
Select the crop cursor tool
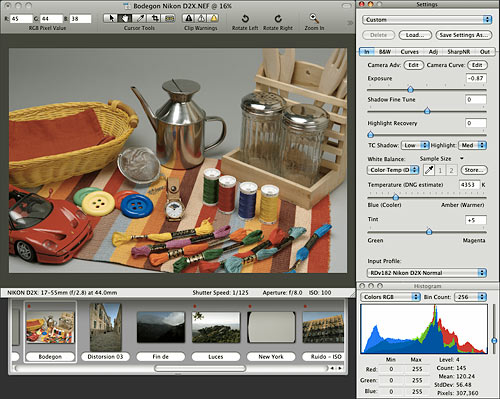point(155,18)
